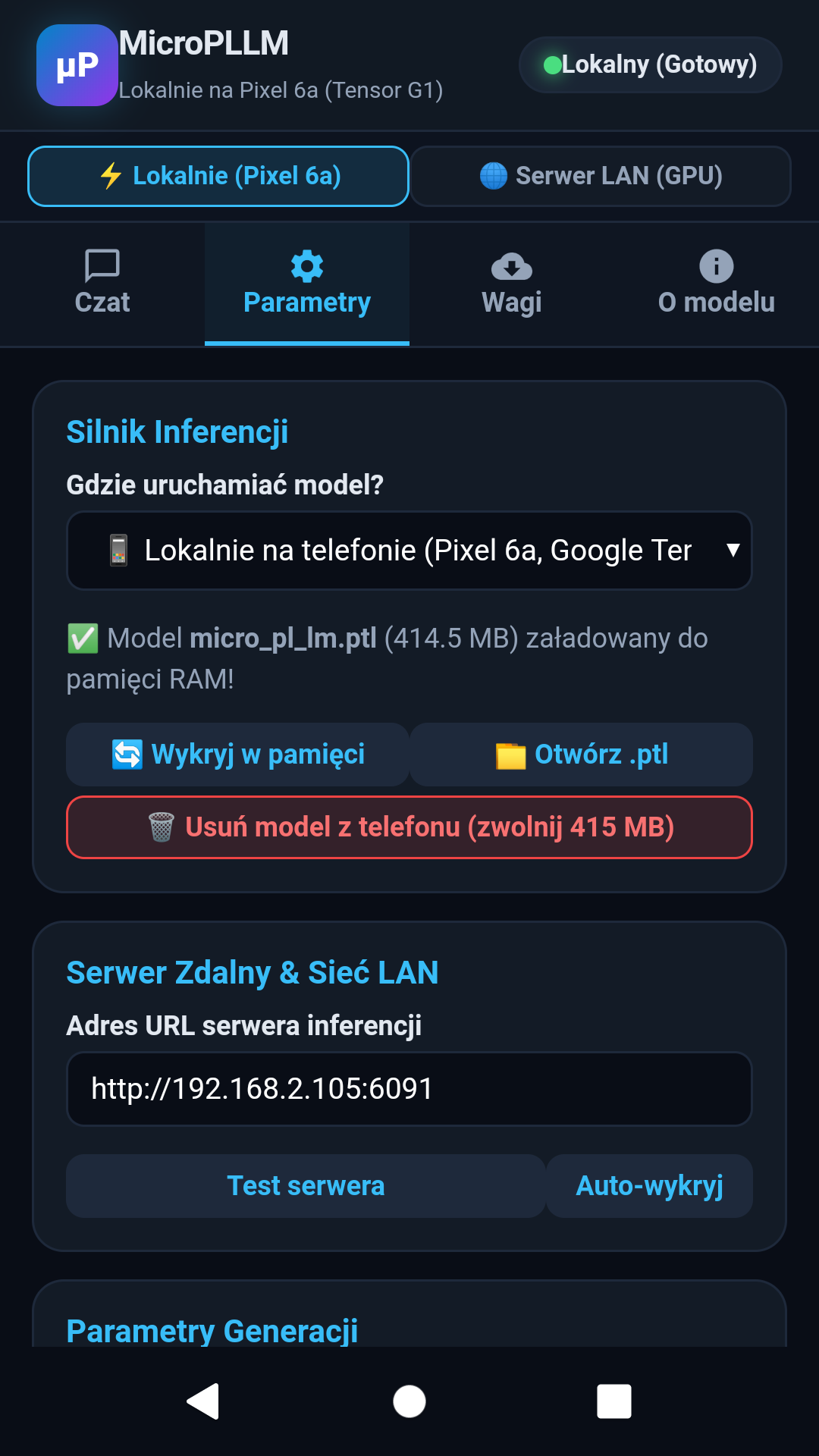Screen dimensions: 819x1456
Task: Click Wykryj w pamięci button
Action: [x=237, y=755]
